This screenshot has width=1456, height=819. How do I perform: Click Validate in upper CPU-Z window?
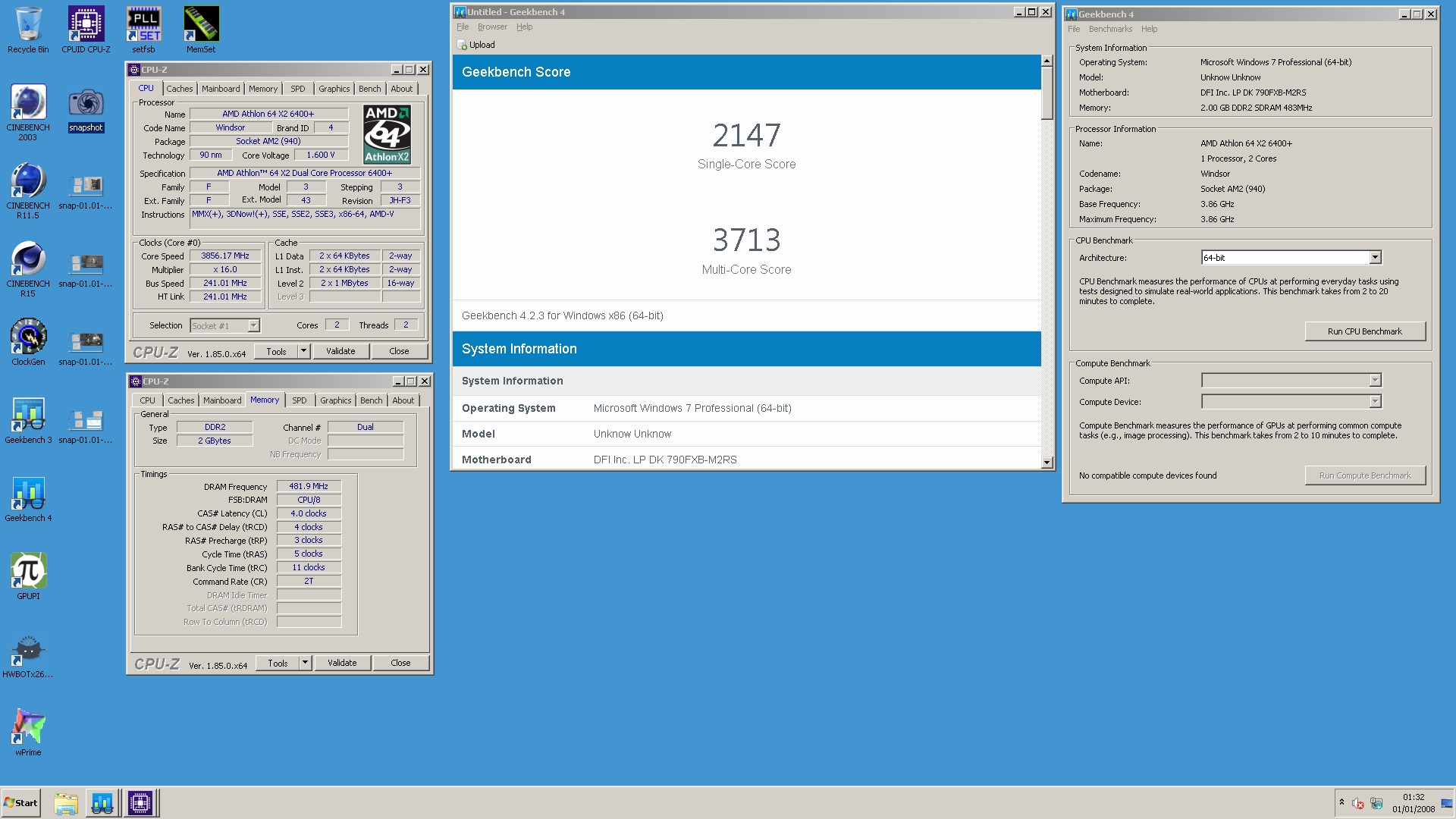pyautogui.click(x=340, y=351)
